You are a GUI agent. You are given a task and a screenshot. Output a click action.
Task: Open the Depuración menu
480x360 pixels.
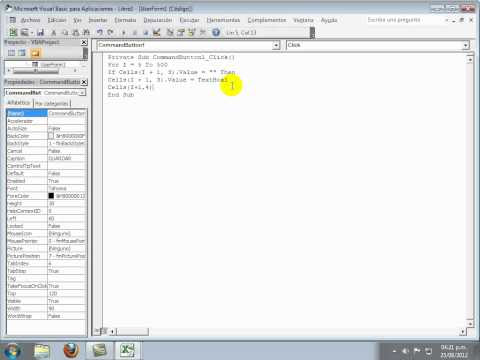[158, 20]
